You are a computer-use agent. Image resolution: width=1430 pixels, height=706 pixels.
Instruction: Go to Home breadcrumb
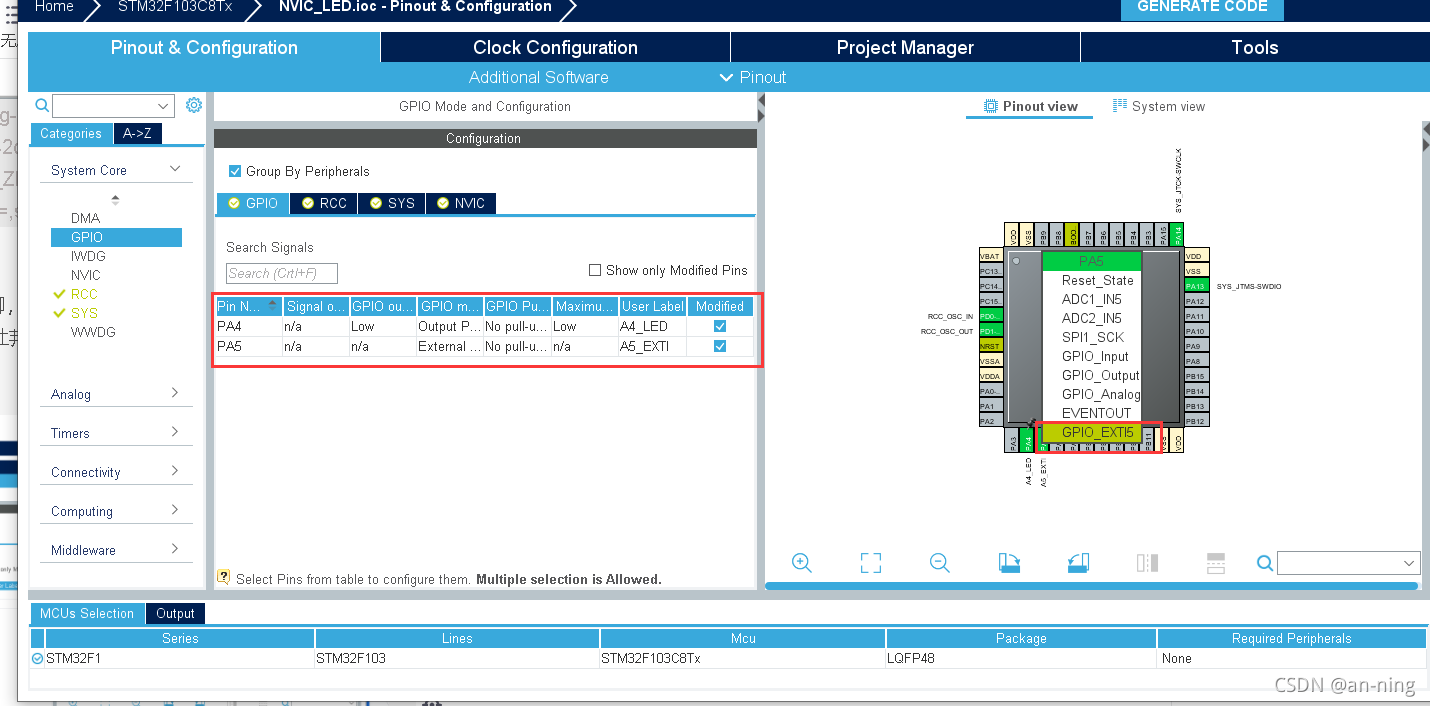click(x=53, y=8)
